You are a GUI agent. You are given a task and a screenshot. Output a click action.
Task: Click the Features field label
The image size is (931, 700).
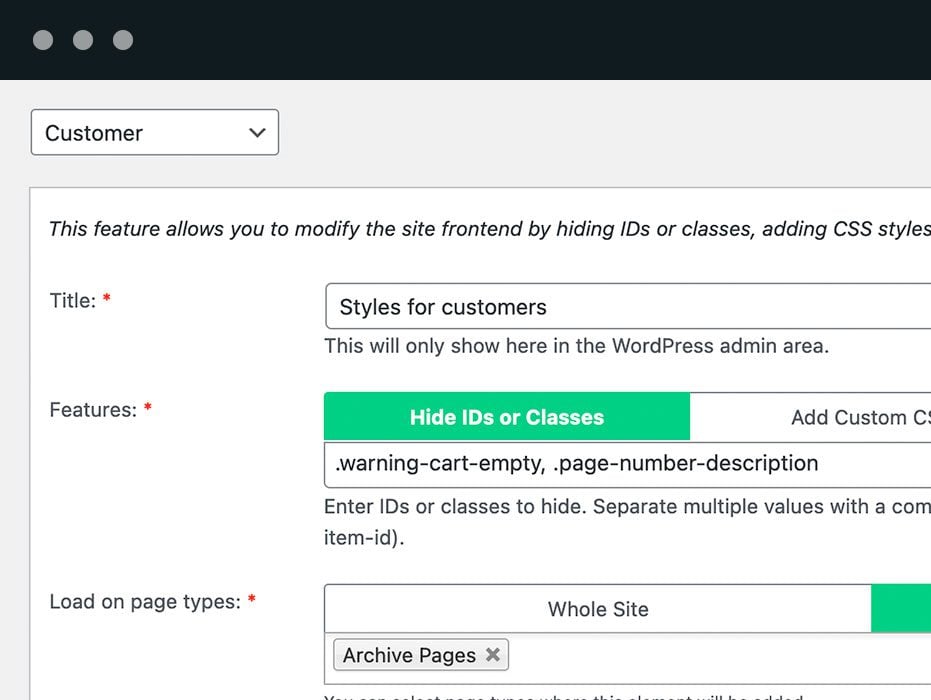92,410
